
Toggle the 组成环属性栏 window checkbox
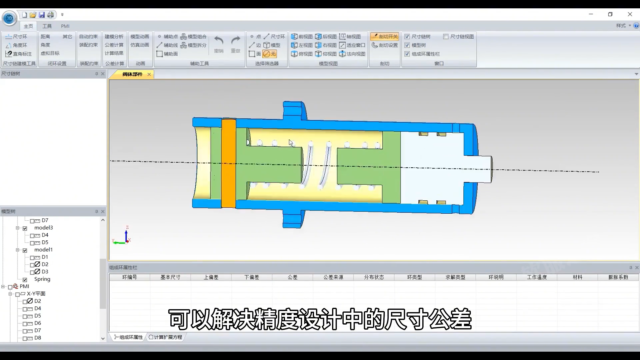(x=407, y=53)
